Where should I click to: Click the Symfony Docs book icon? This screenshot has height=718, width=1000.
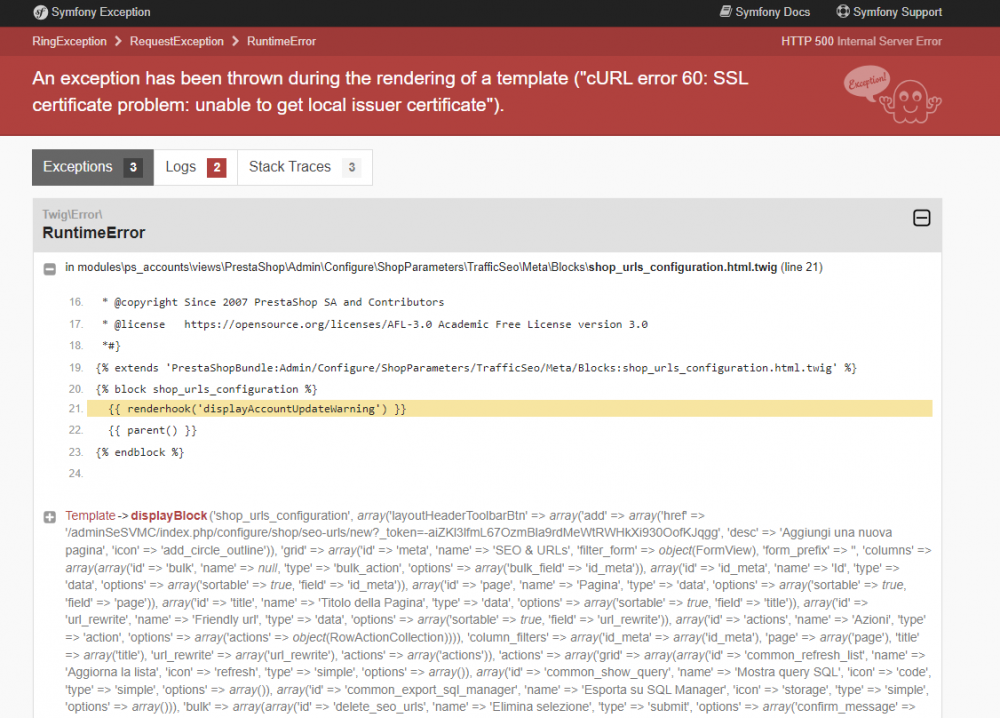pos(726,11)
